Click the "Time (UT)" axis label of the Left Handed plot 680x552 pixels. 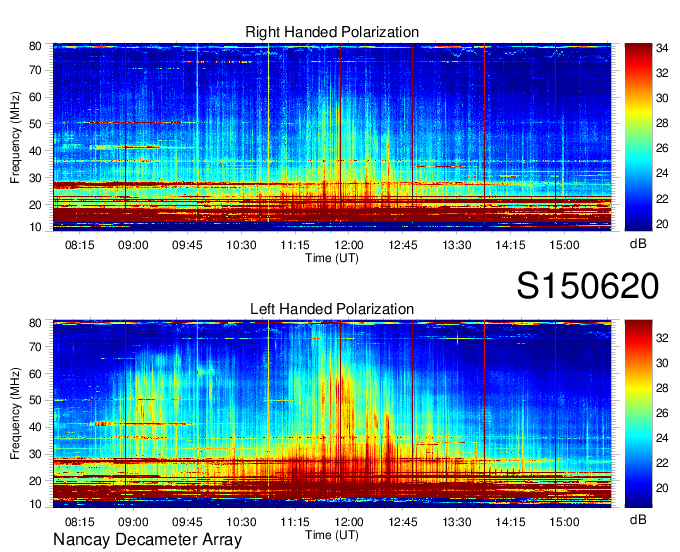pos(332,535)
